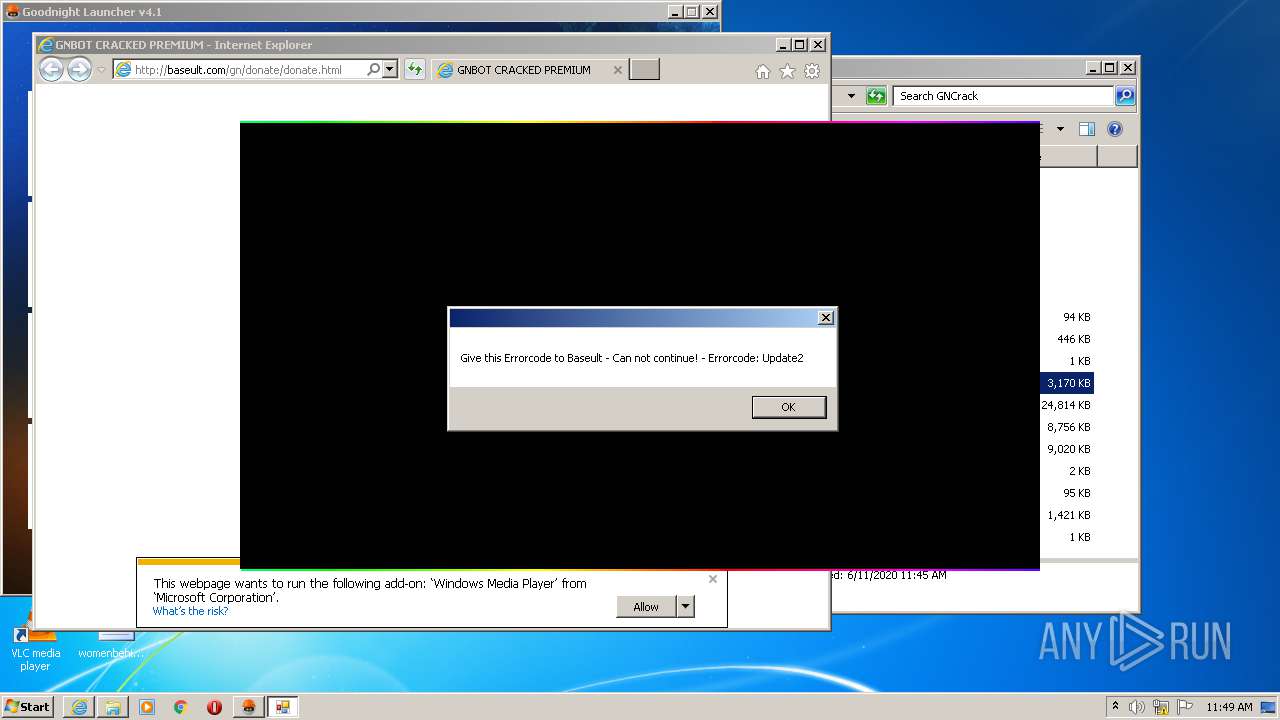
Task: Click OK in the Errorcode dialog
Action: point(789,407)
